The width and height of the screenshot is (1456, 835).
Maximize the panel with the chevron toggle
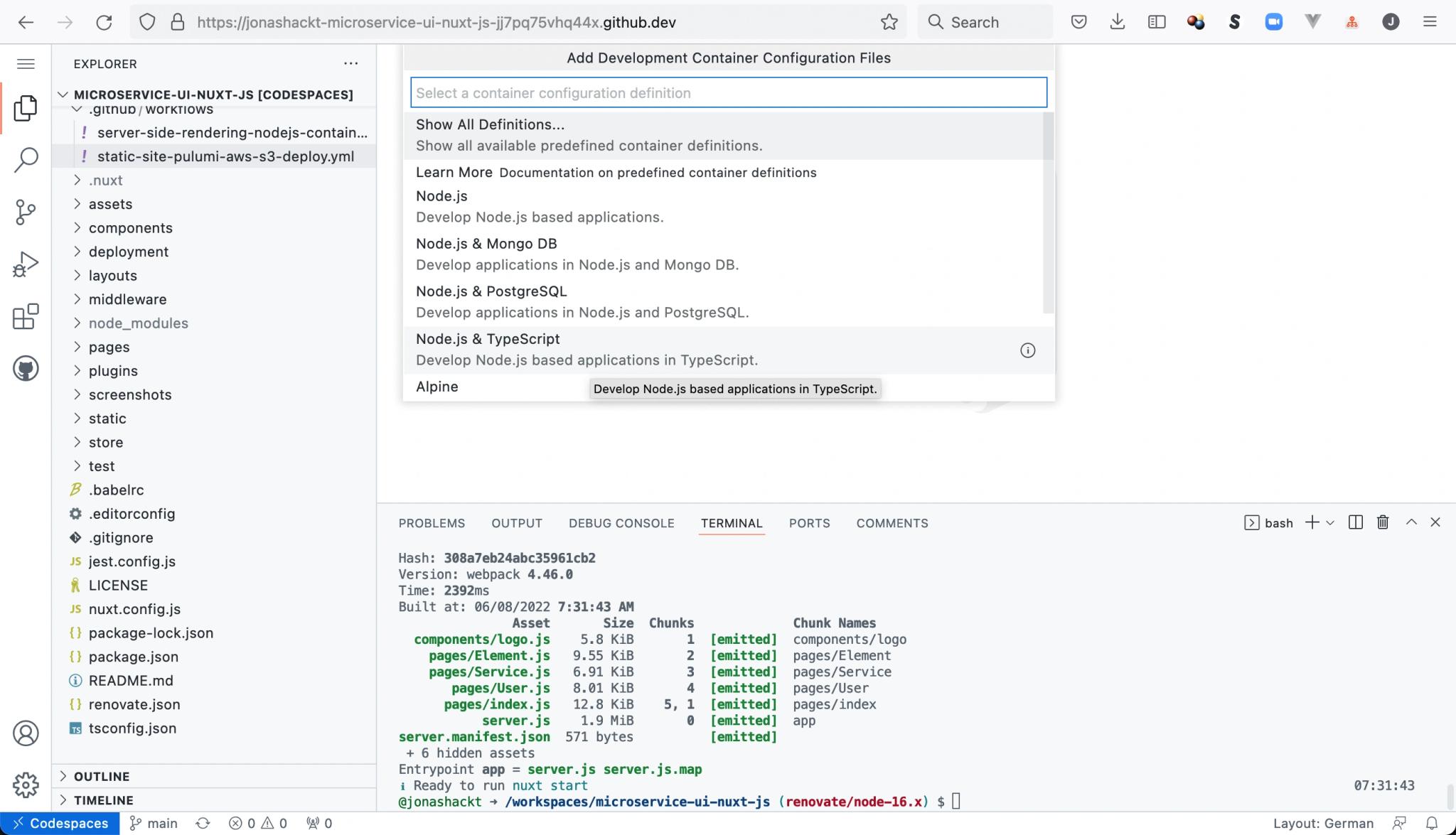click(x=1409, y=522)
